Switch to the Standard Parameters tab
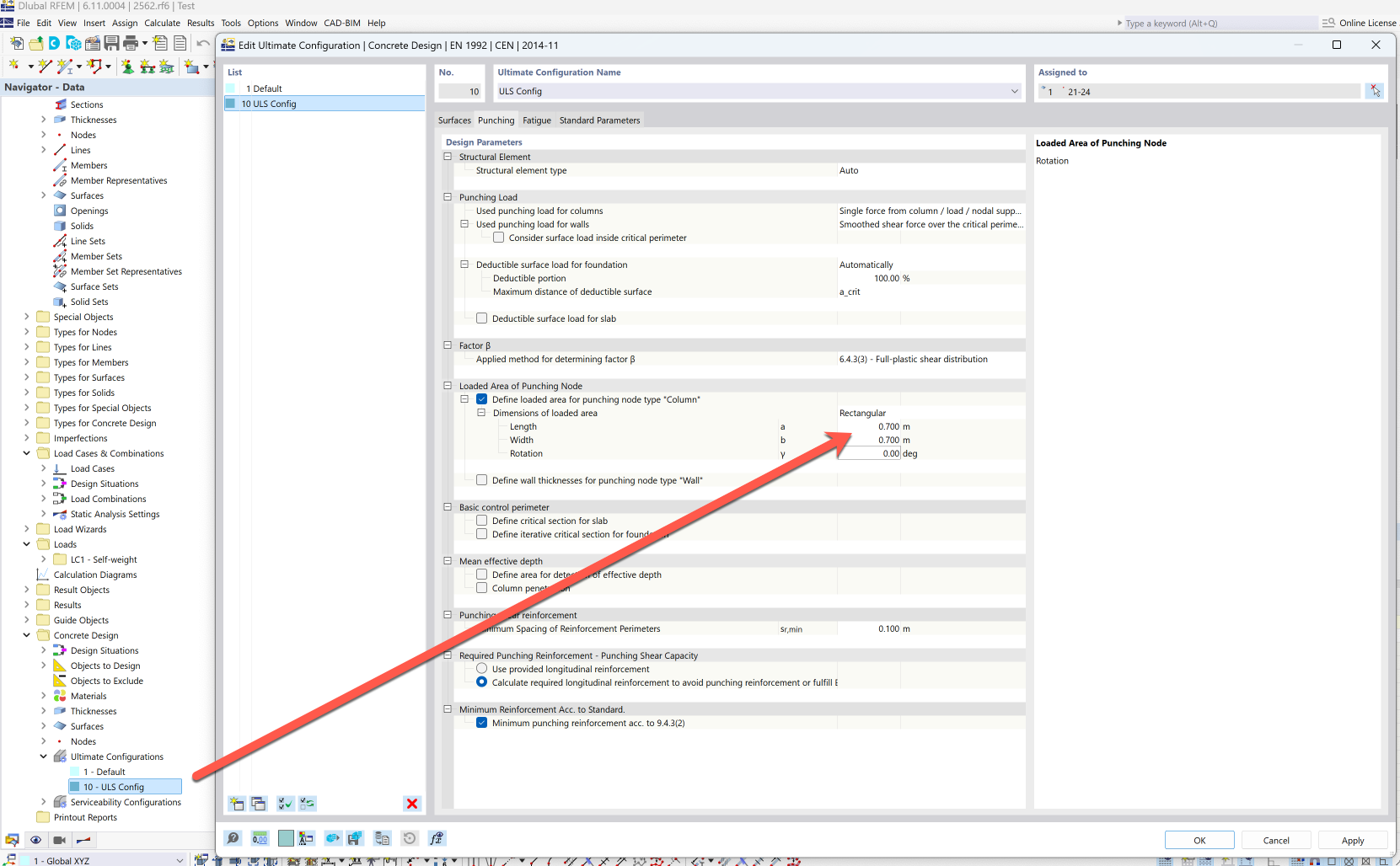The width and height of the screenshot is (1400, 866). tap(599, 120)
